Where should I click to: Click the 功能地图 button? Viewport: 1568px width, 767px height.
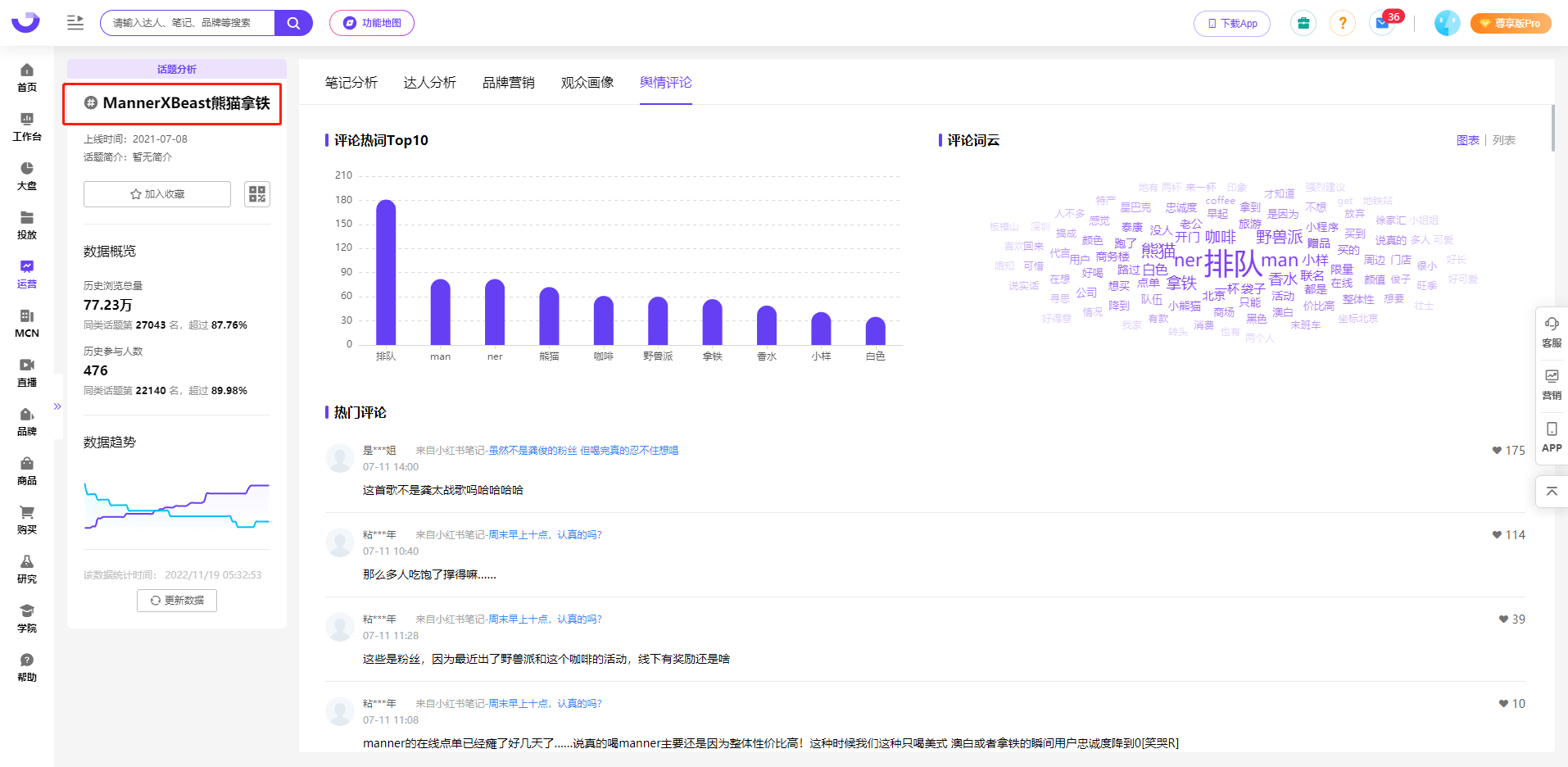(372, 23)
